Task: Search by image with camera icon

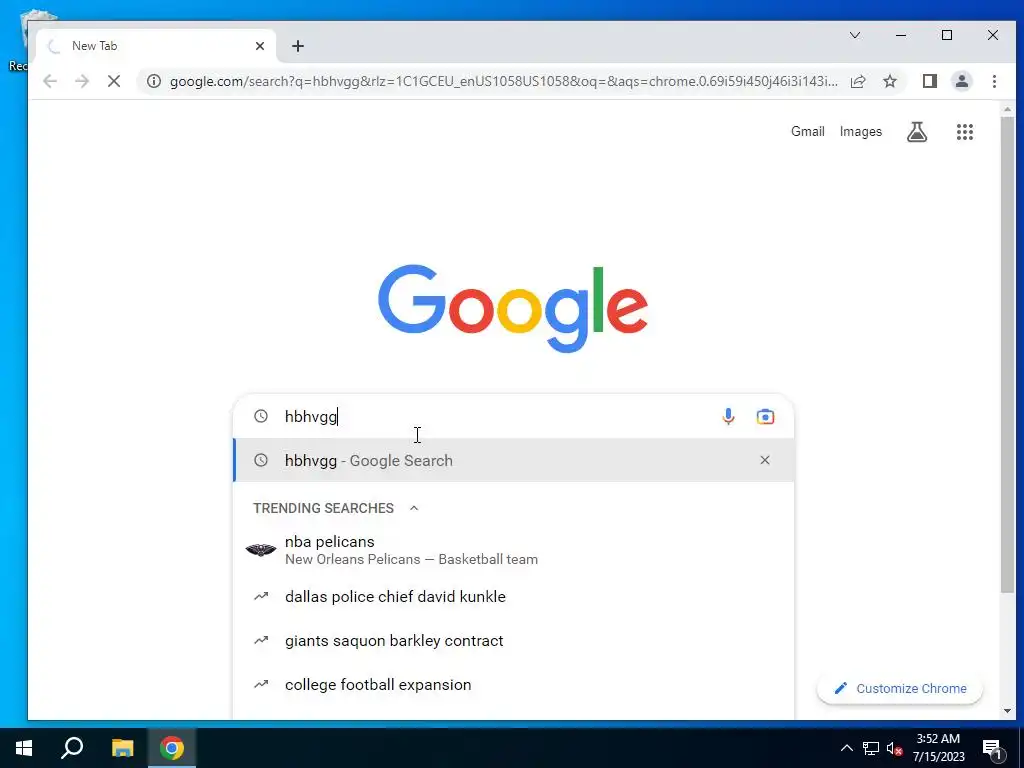Action: [765, 417]
